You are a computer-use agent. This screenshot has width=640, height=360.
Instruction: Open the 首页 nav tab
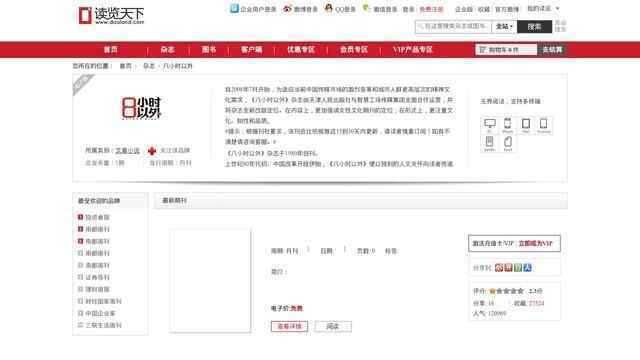[111, 50]
